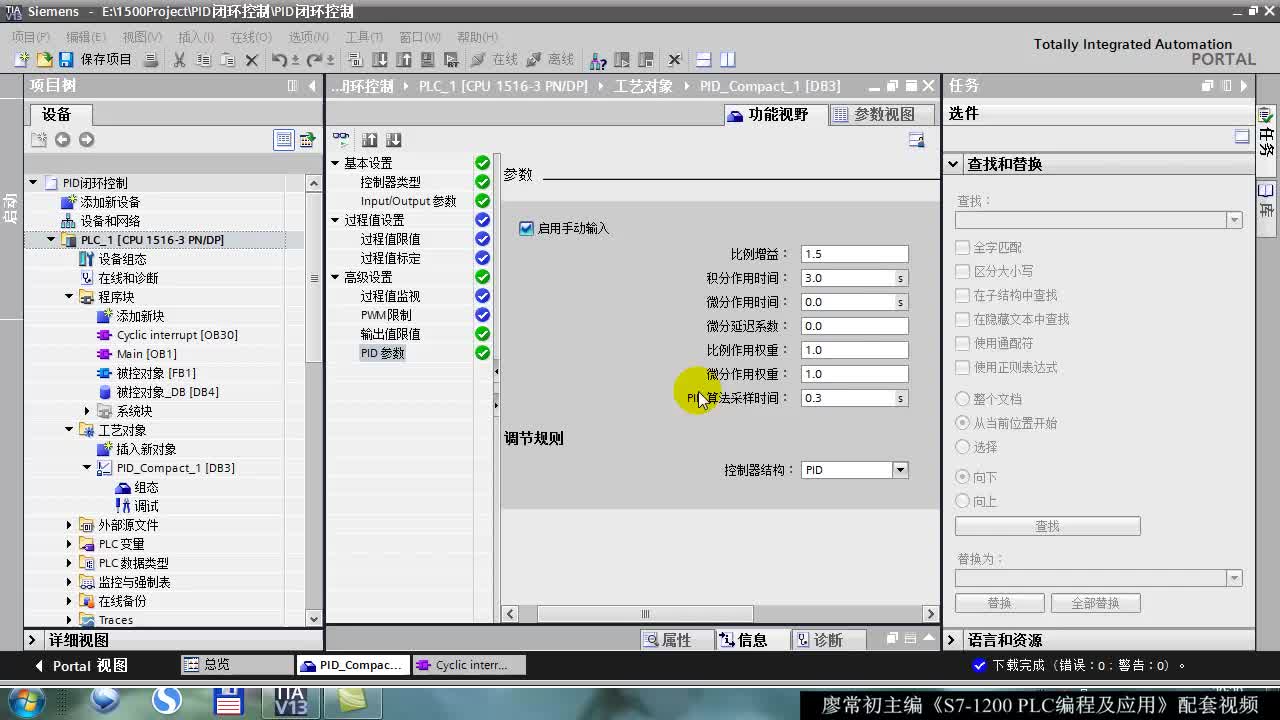Open the 视图 menu
This screenshot has width=1280, height=720.
[141, 37]
